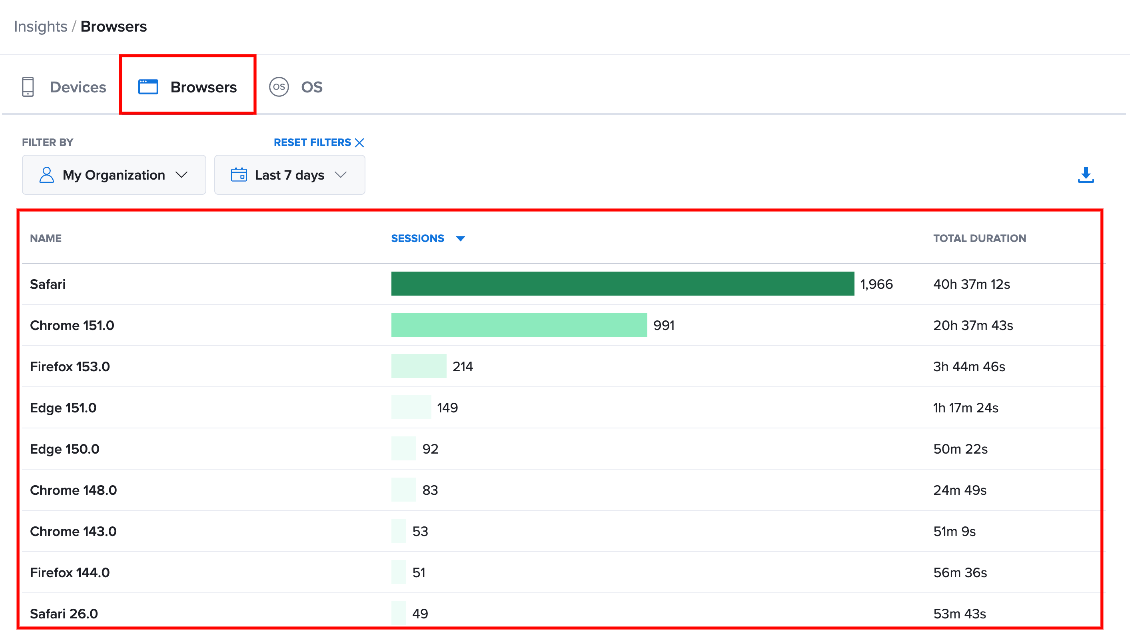Click the 991 sessions value
1130x631 pixels.
pos(664,326)
